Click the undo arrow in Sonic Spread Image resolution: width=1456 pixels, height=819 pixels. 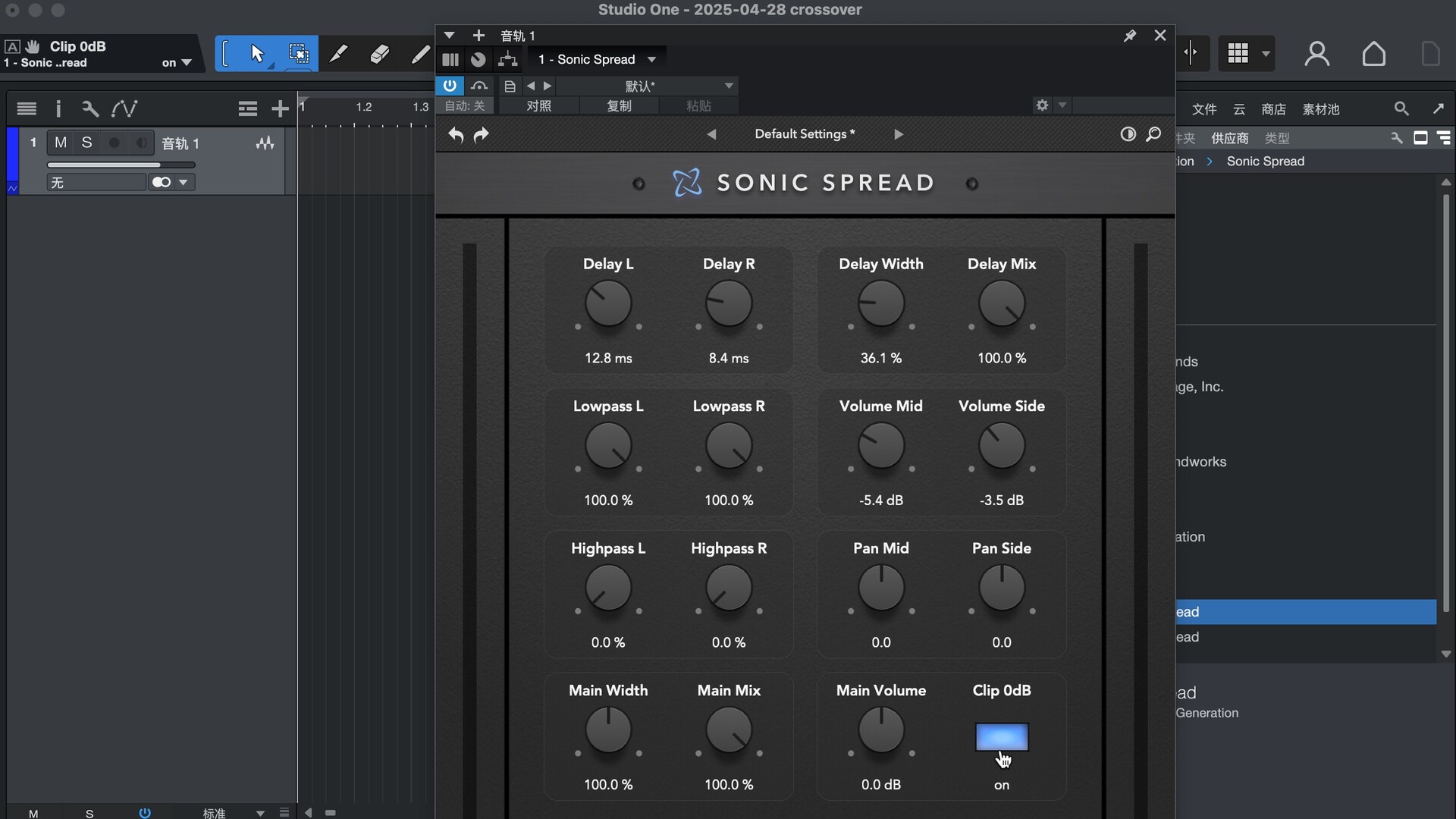click(456, 134)
